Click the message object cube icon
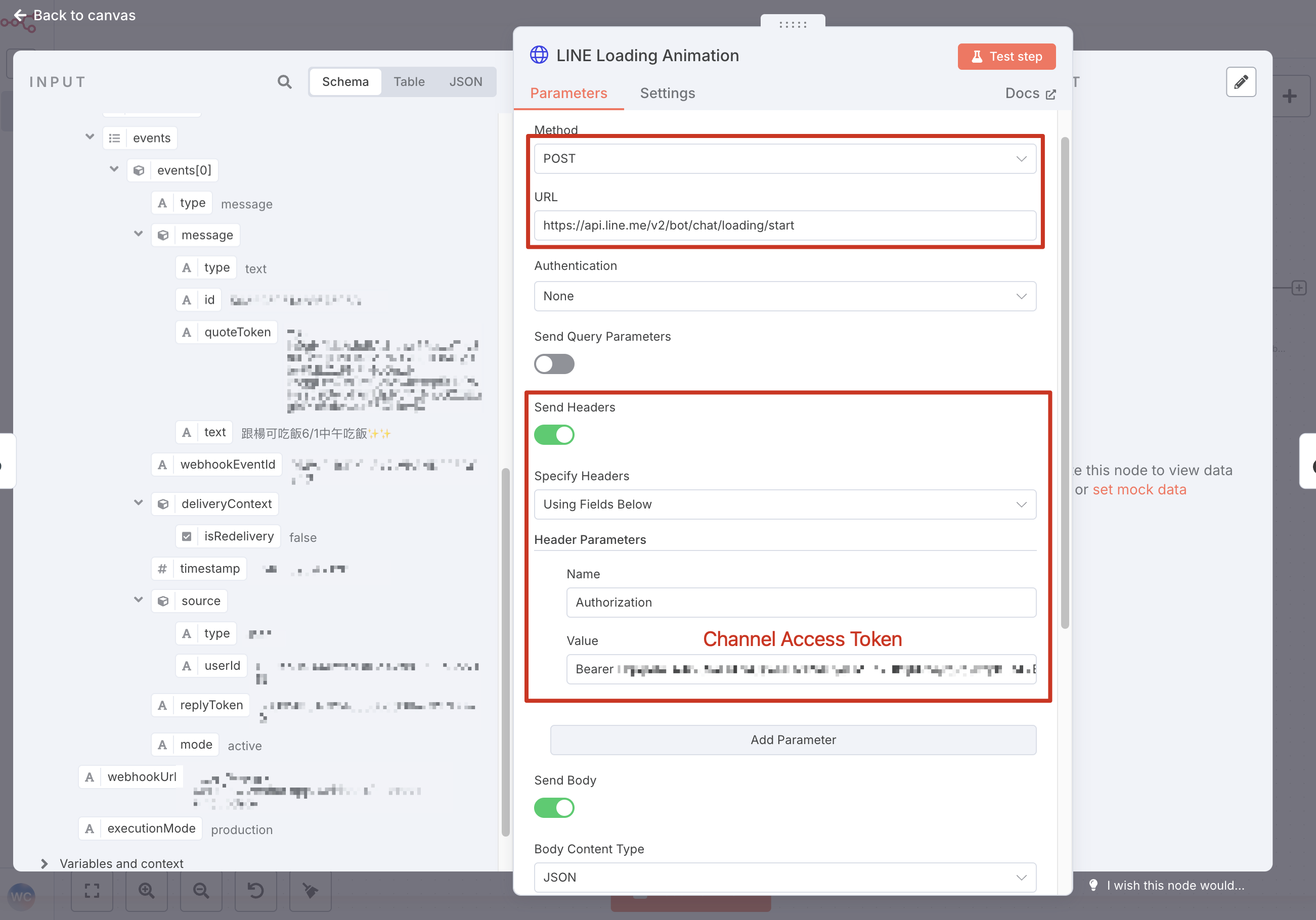Viewport: 1316px width, 920px height. click(163, 236)
